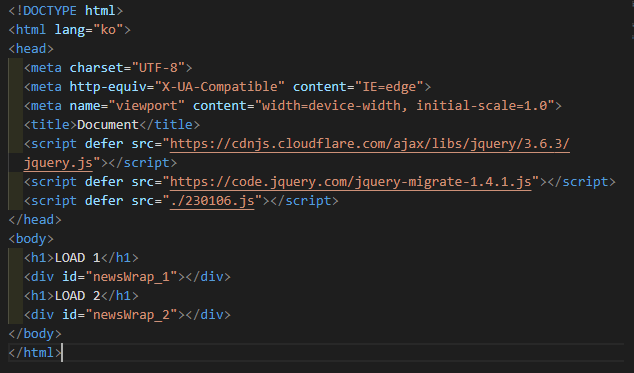Click the opening head tag

point(31,49)
